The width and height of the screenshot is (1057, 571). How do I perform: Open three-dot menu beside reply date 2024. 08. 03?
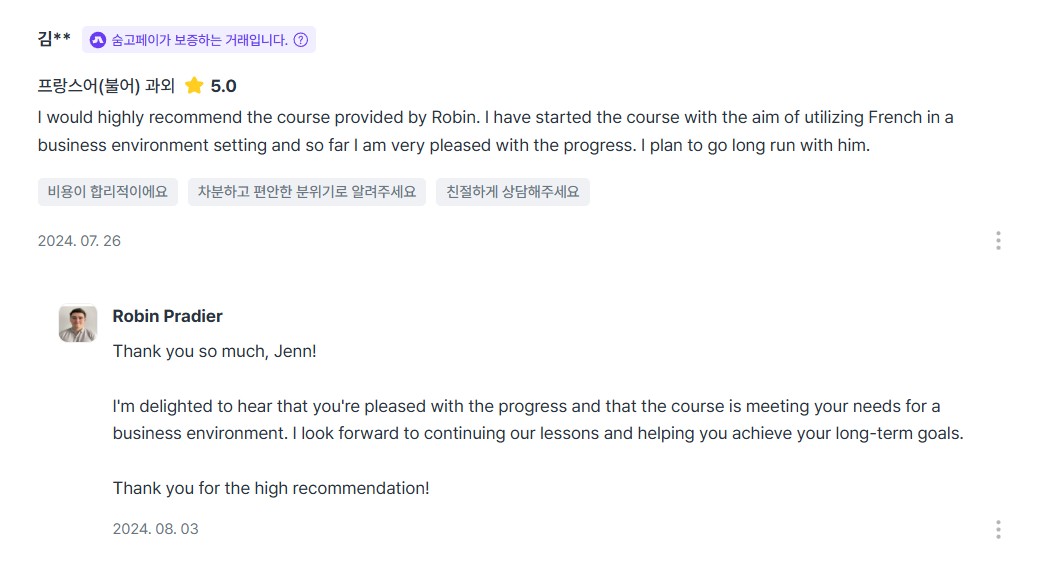tap(998, 529)
